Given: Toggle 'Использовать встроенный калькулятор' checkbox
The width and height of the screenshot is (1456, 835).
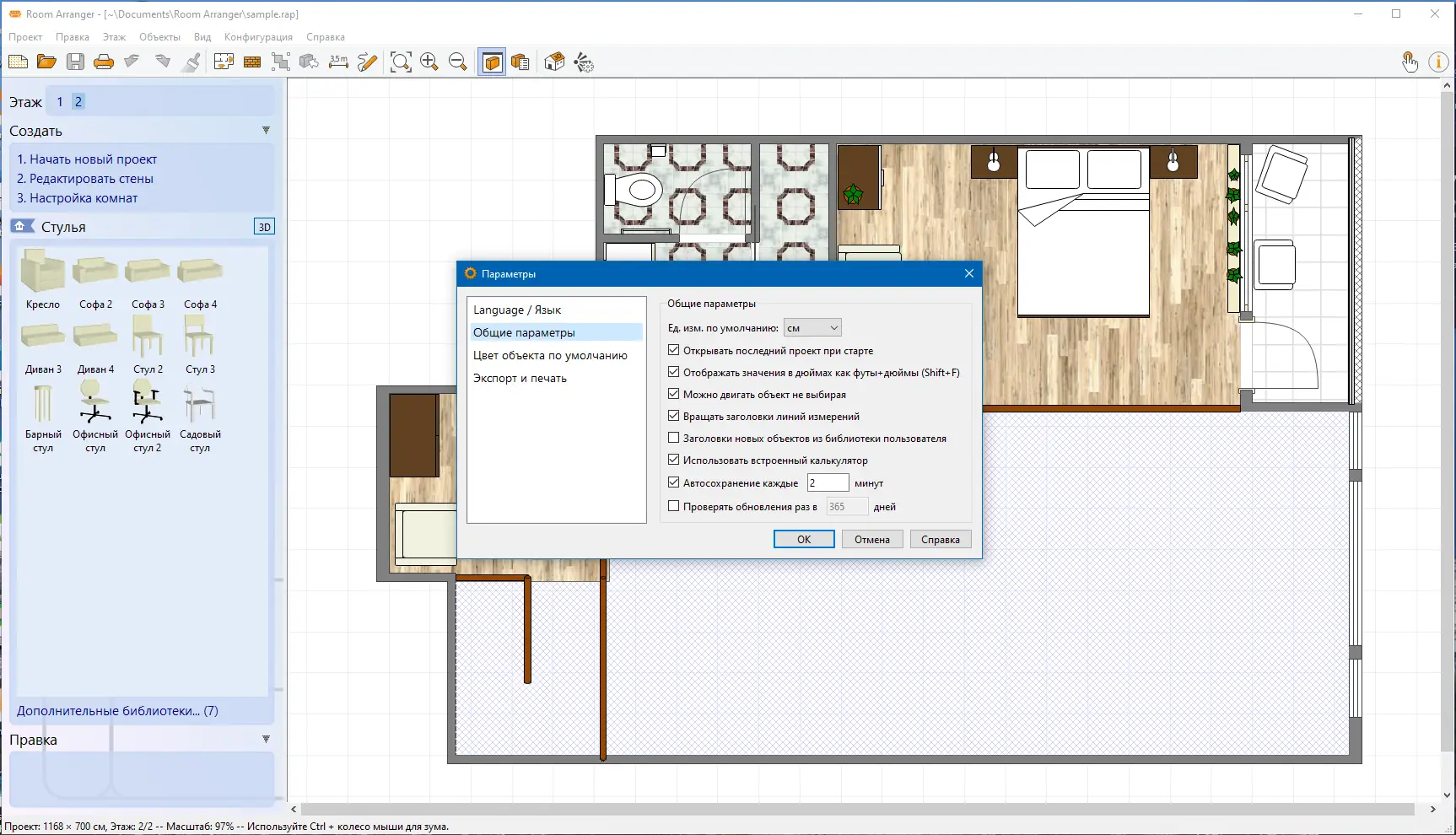Looking at the screenshot, I should point(673,460).
